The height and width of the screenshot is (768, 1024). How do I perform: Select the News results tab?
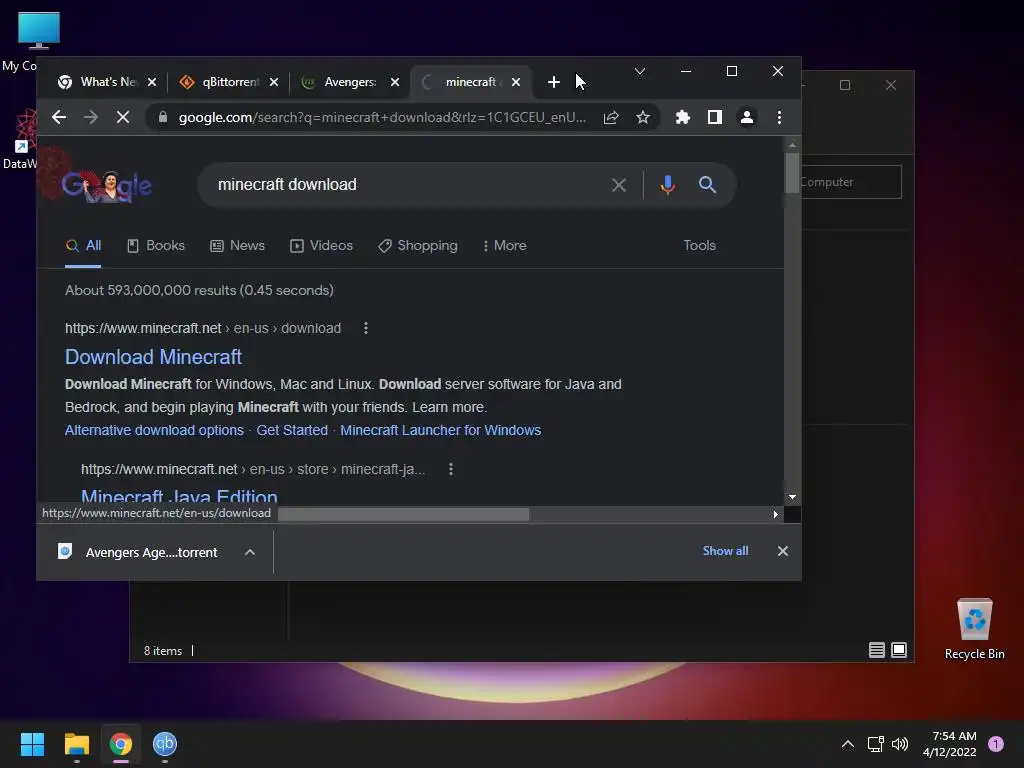point(238,246)
